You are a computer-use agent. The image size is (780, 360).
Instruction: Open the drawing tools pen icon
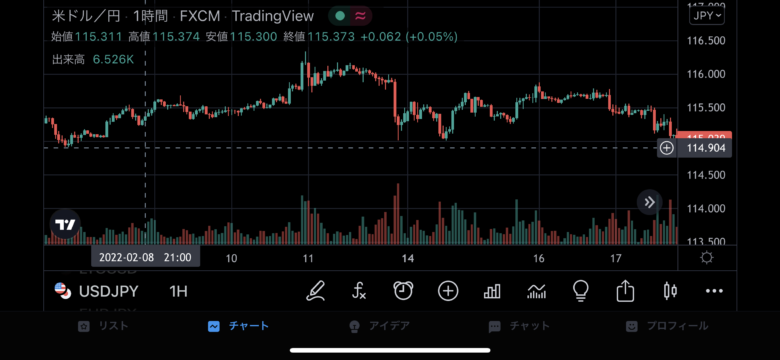tap(315, 291)
